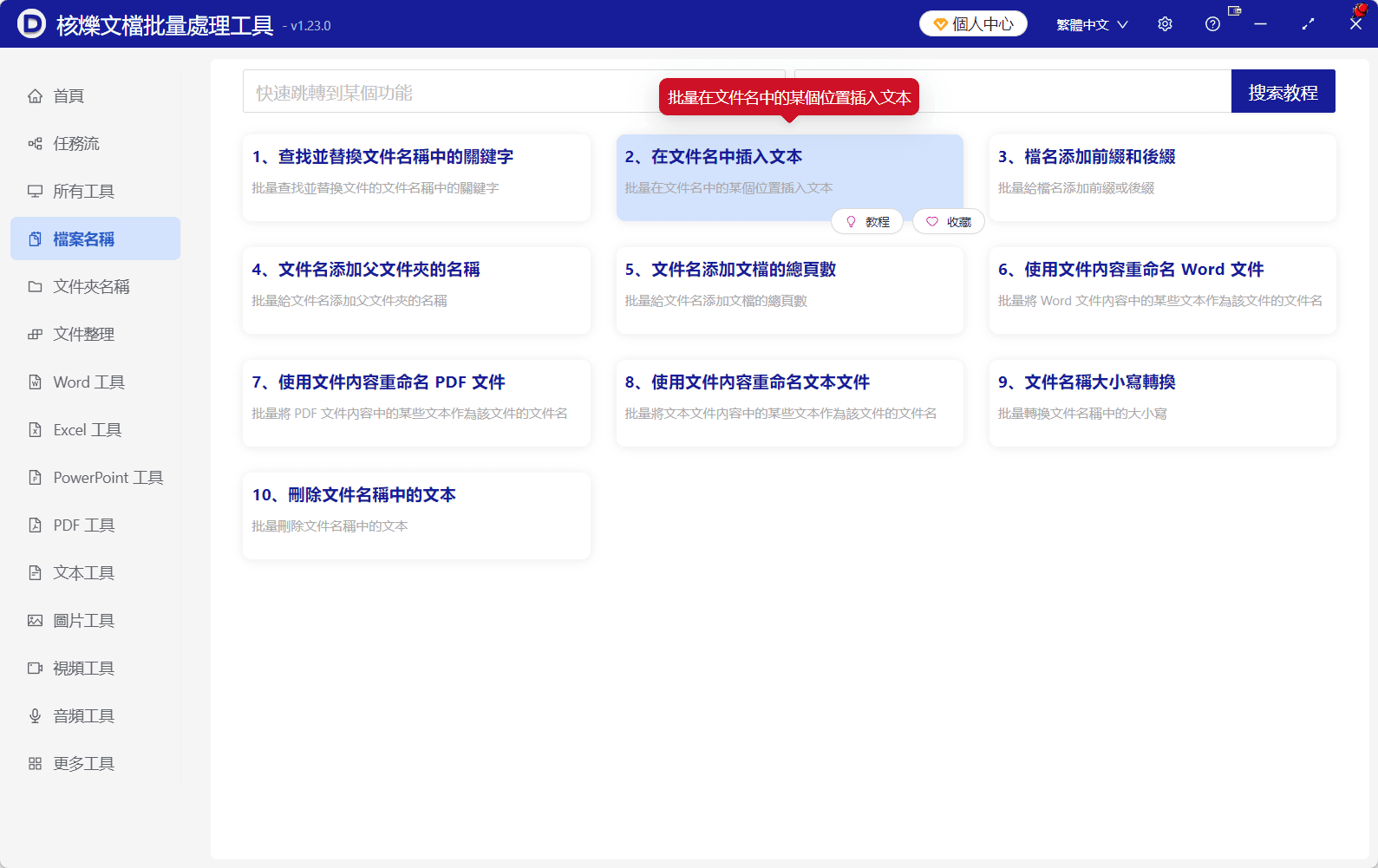Open PowerPoint 工具 category
The width and height of the screenshot is (1378, 868).
click(95, 478)
